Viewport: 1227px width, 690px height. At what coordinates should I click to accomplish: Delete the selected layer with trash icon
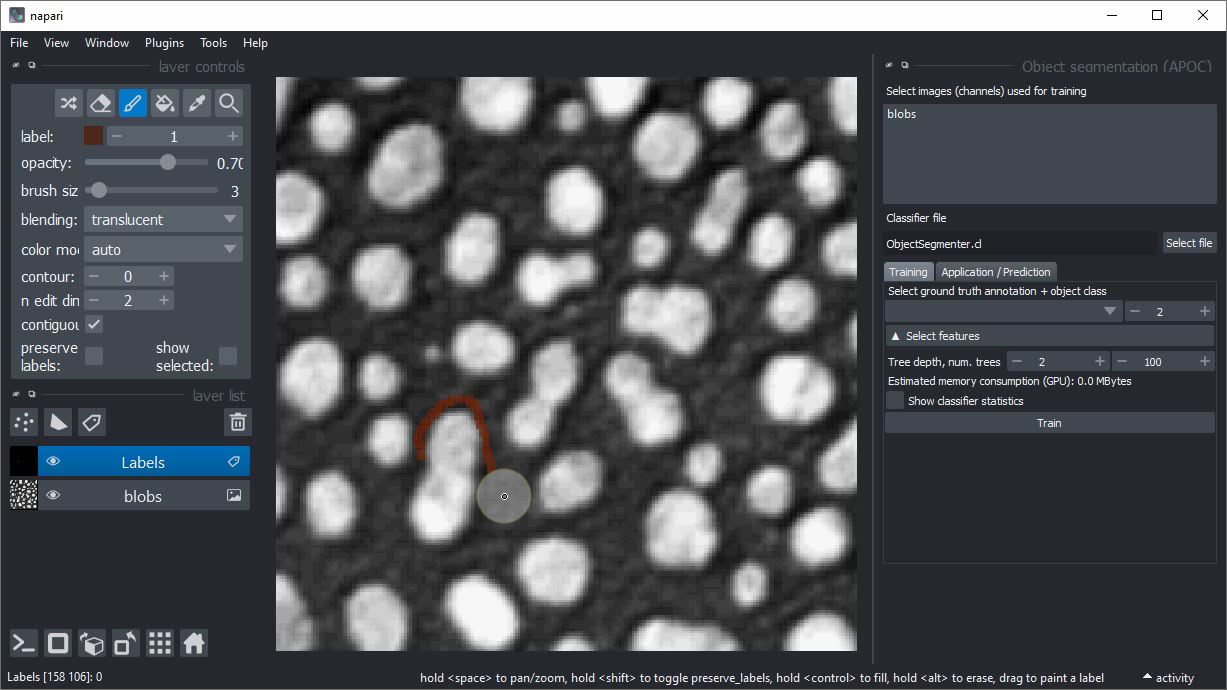click(237, 422)
